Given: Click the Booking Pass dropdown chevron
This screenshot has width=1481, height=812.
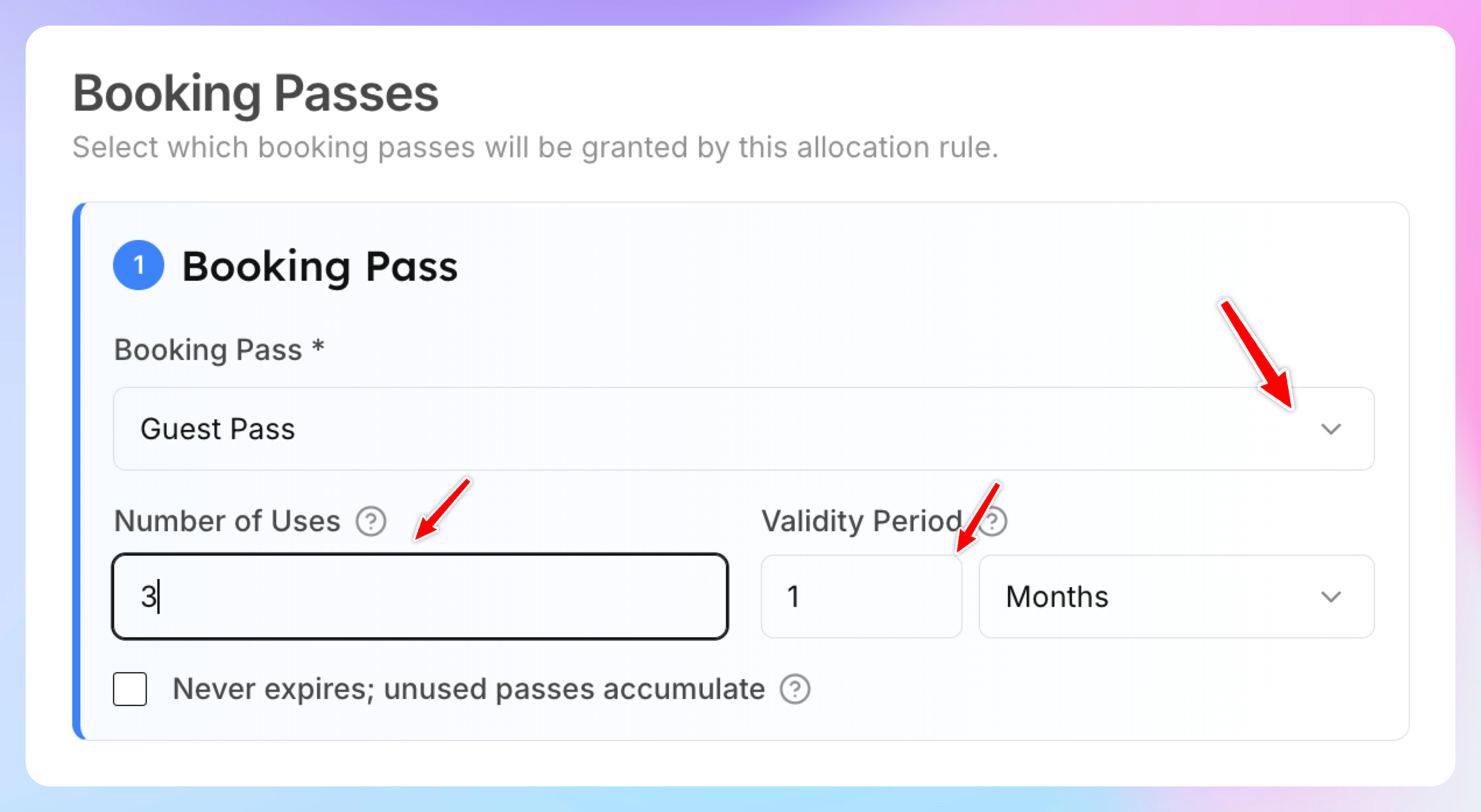Looking at the screenshot, I should (1331, 429).
